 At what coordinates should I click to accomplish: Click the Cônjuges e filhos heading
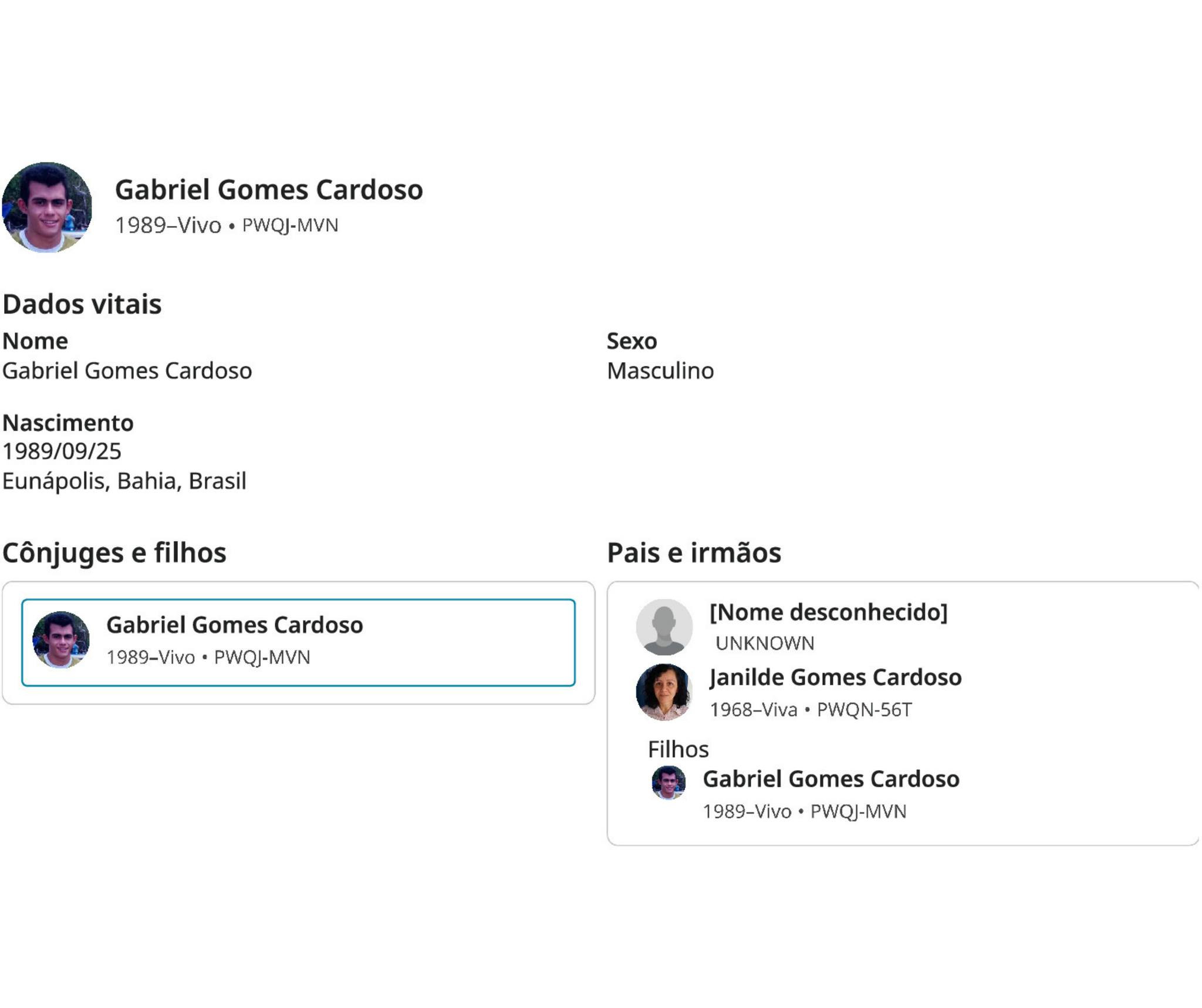[114, 553]
